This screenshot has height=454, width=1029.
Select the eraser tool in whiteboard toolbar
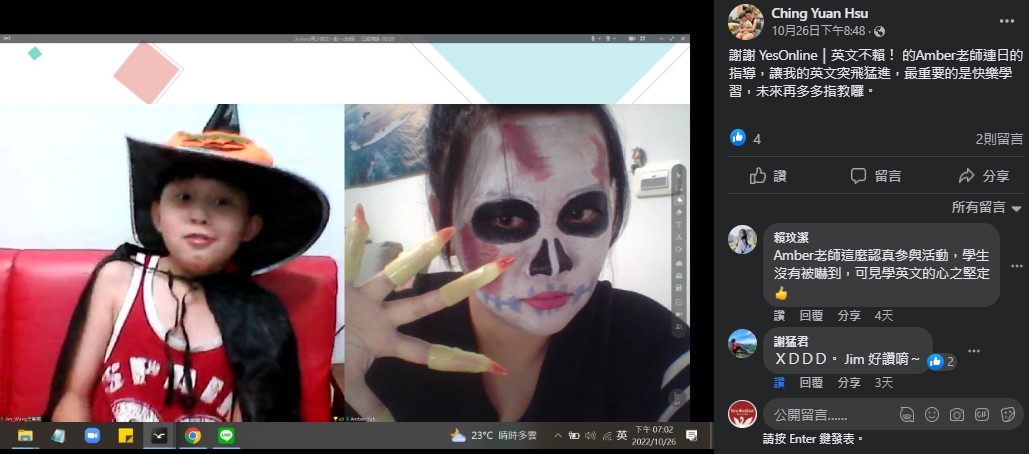coord(679,212)
